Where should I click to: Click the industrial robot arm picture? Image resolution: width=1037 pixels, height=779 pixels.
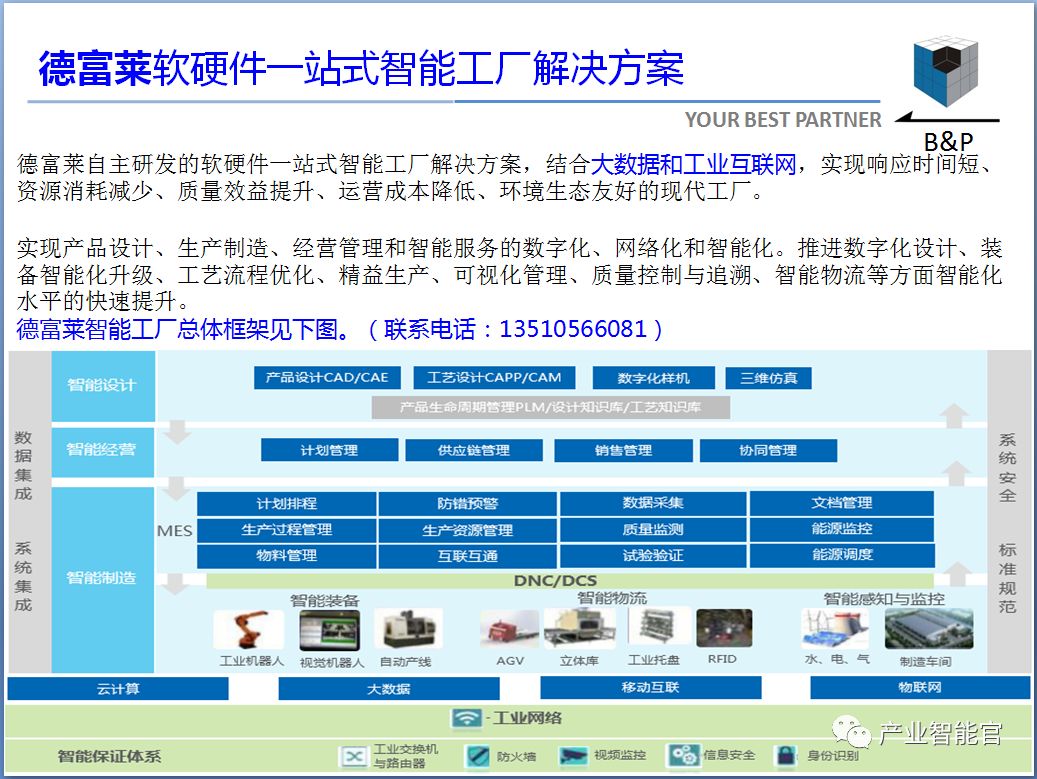coord(249,630)
